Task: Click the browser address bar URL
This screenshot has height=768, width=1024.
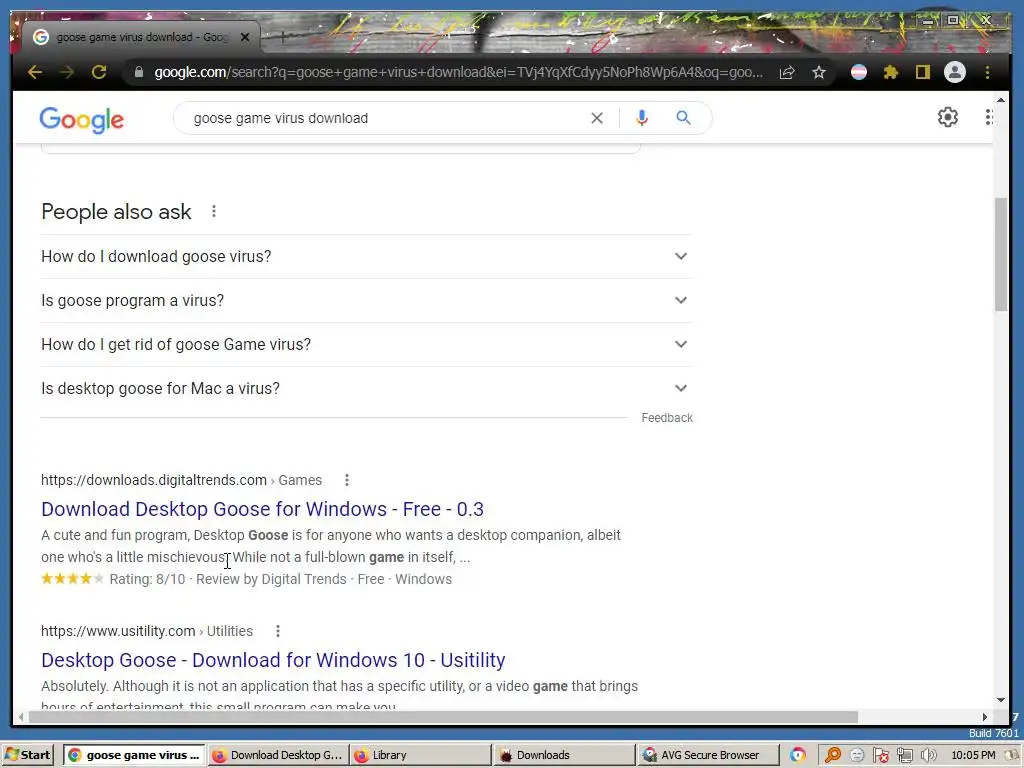Action: coord(458,72)
